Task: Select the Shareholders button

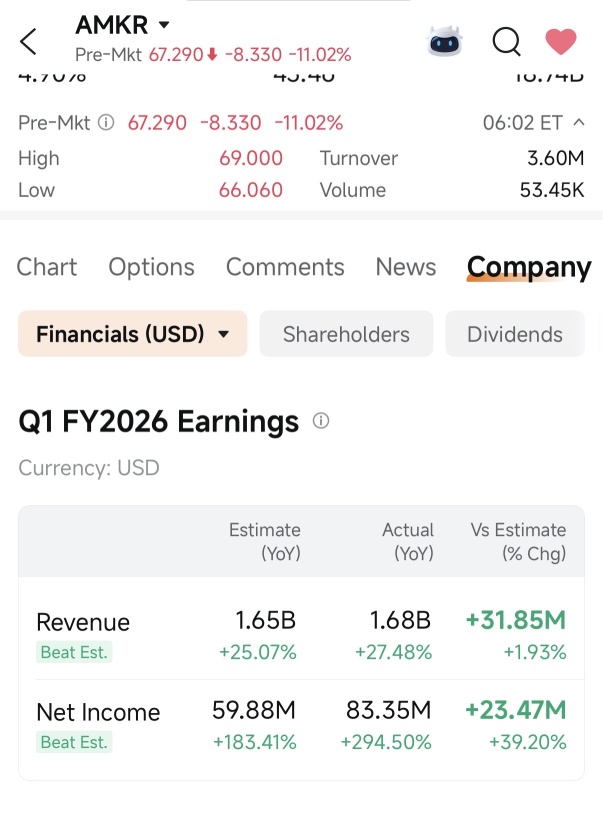Action: point(346,334)
